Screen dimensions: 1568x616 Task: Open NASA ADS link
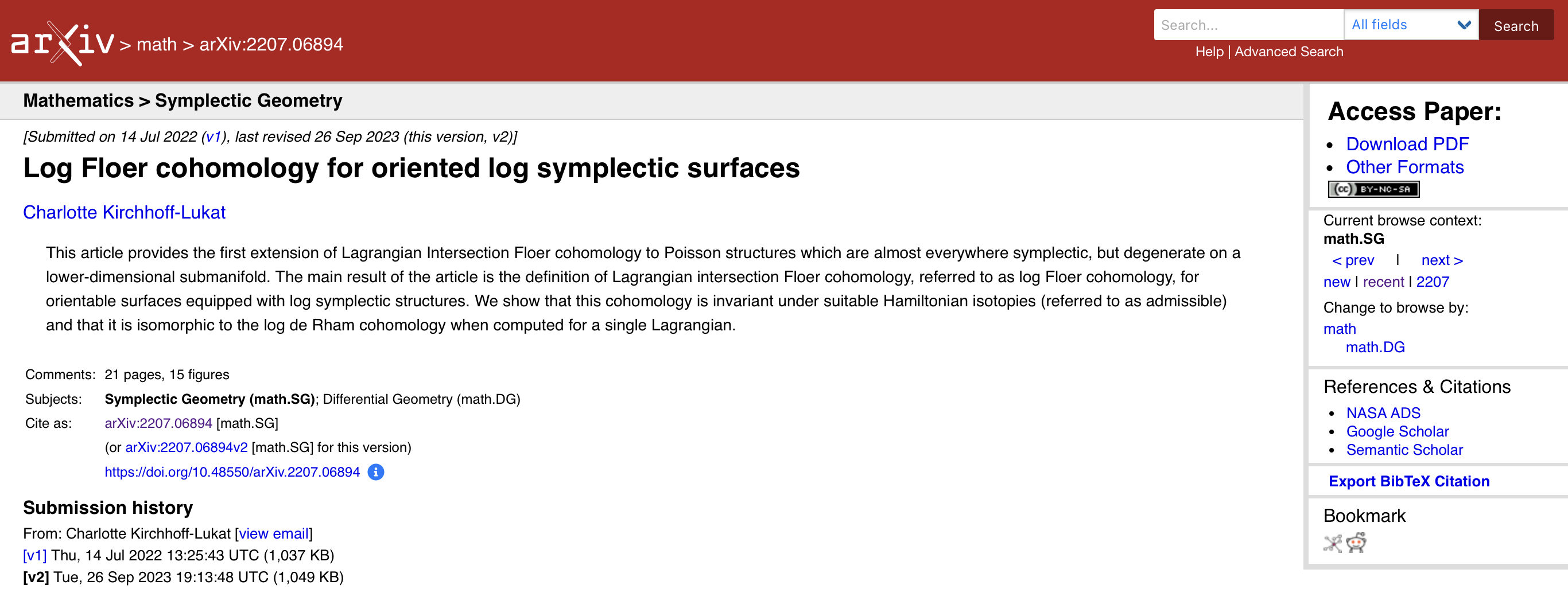pos(1383,413)
